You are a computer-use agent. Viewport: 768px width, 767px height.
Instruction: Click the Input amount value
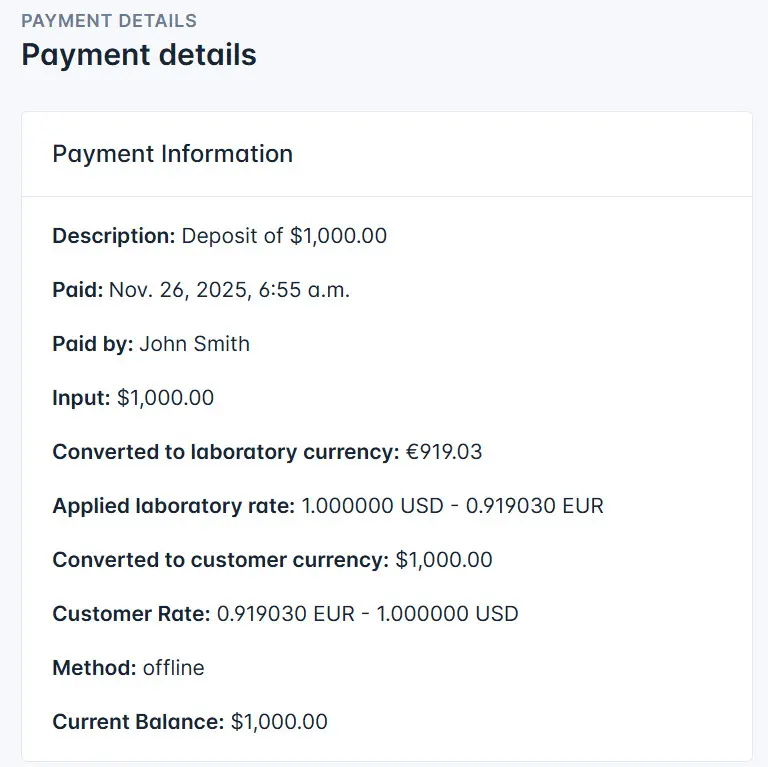point(165,398)
